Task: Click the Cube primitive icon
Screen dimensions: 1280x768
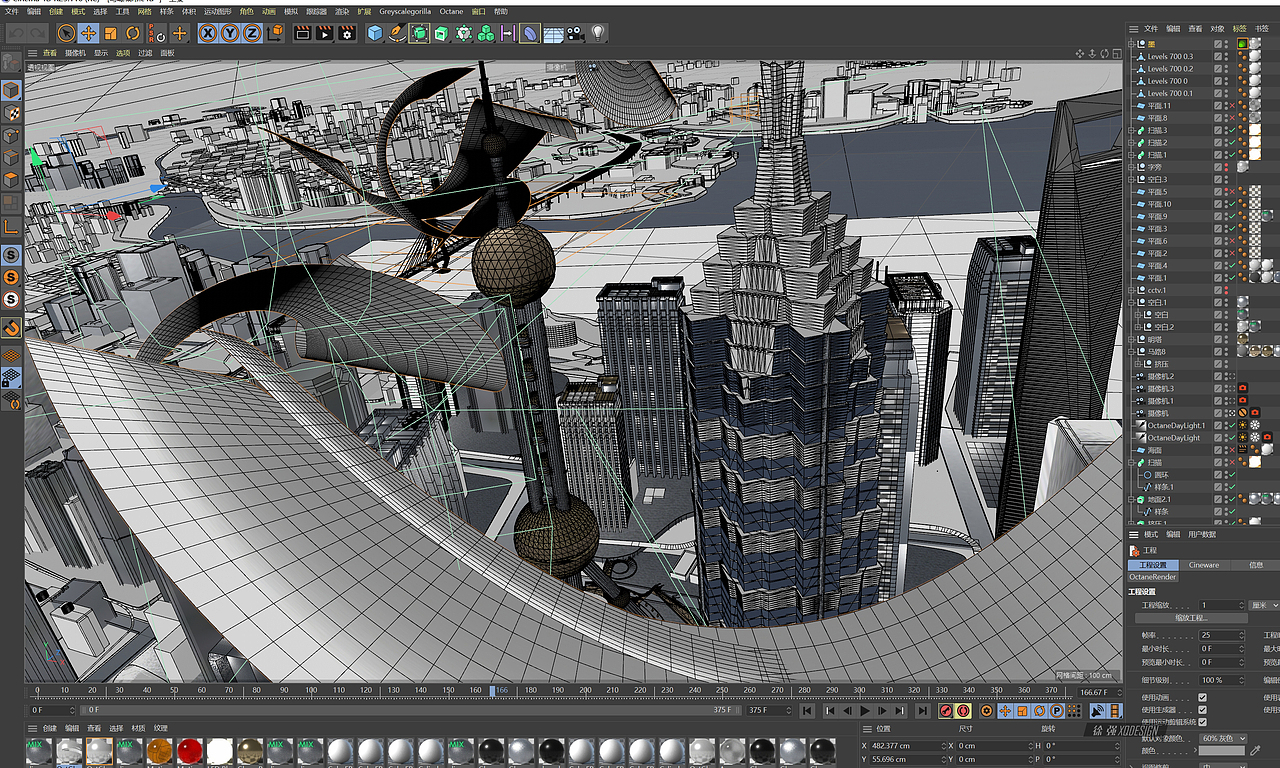Action: [375, 33]
